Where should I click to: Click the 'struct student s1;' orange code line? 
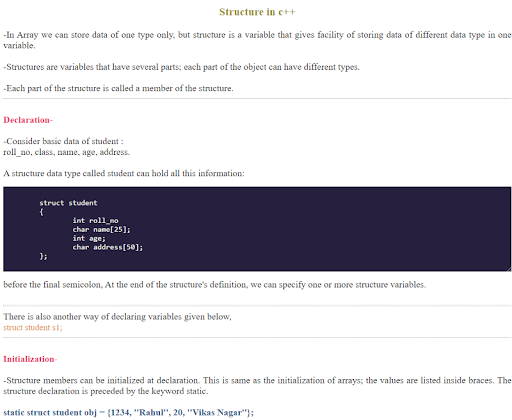(33, 327)
